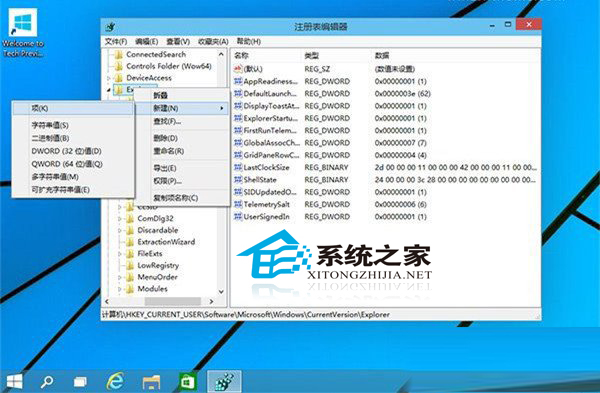Expand the FileExts tree node
Viewport: 600px width, 393px height.
click(x=120, y=254)
